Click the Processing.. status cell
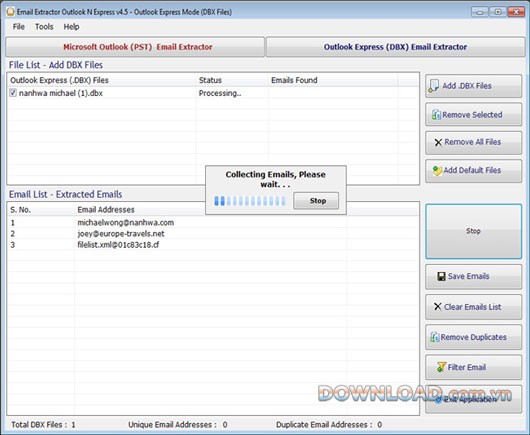Screen dimensions: 530x435 (220, 93)
